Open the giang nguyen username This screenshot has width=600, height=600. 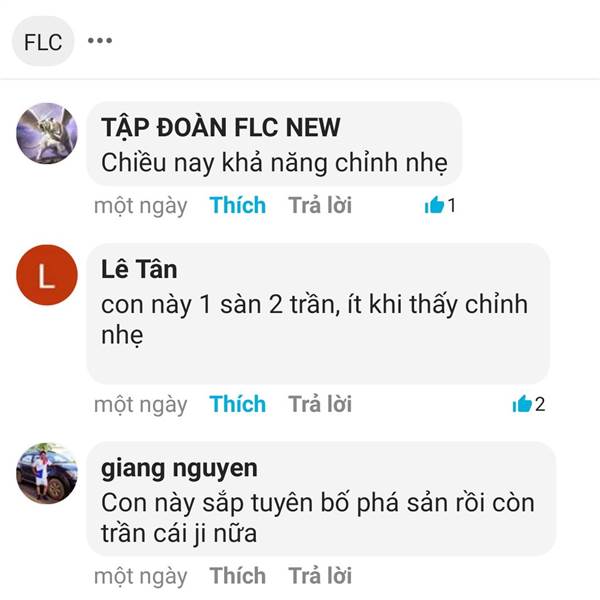click(179, 469)
